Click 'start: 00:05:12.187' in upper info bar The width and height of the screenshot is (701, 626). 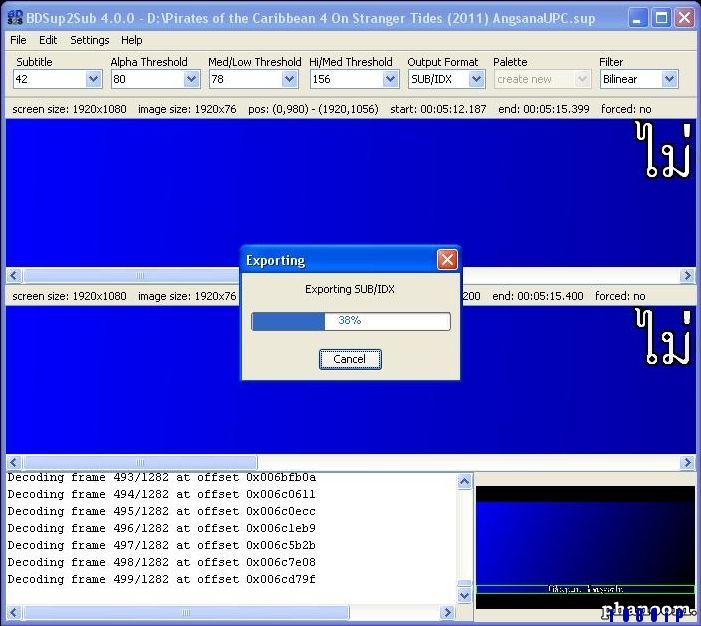coord(438,109)
